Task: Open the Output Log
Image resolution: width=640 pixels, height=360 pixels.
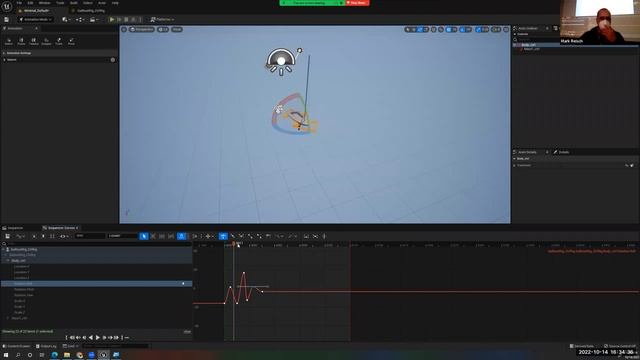Action: click(x=46, y=346)
